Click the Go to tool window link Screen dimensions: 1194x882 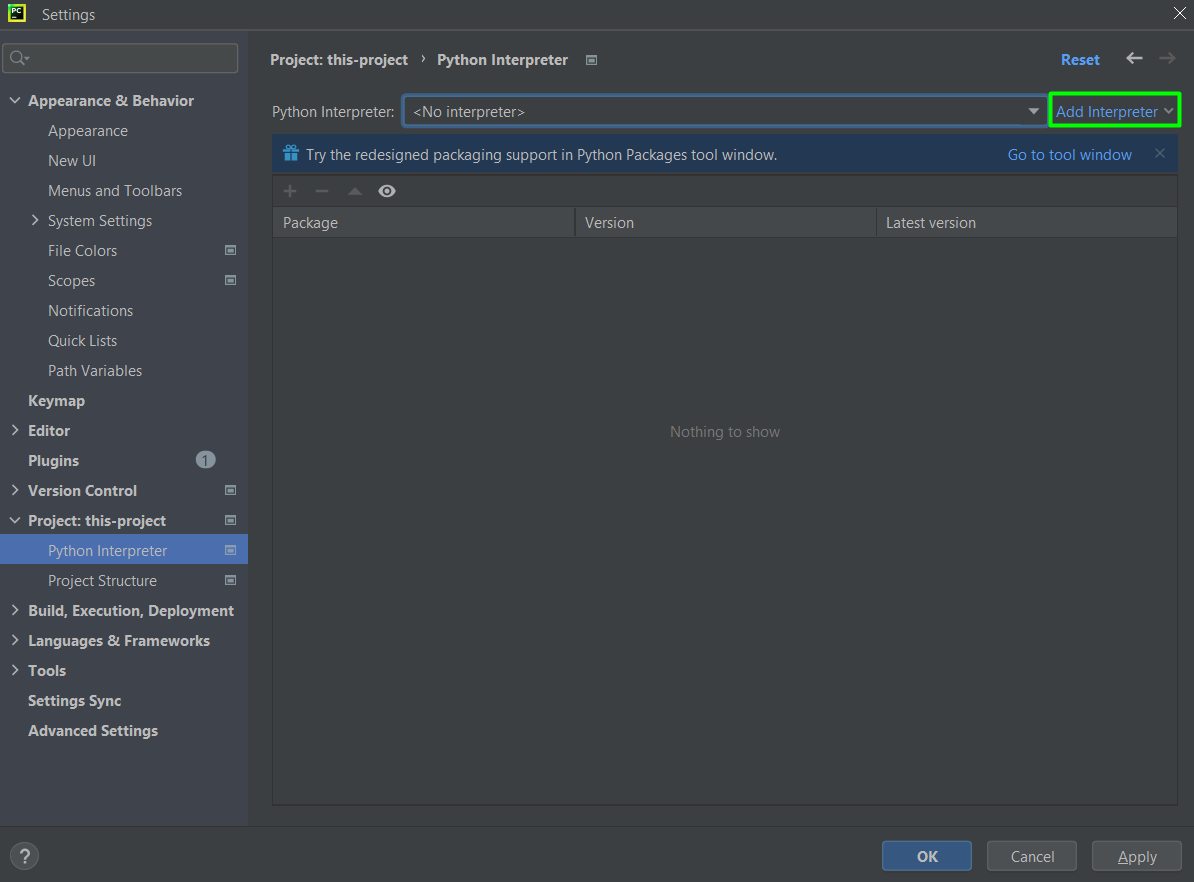click(1069, 155)
